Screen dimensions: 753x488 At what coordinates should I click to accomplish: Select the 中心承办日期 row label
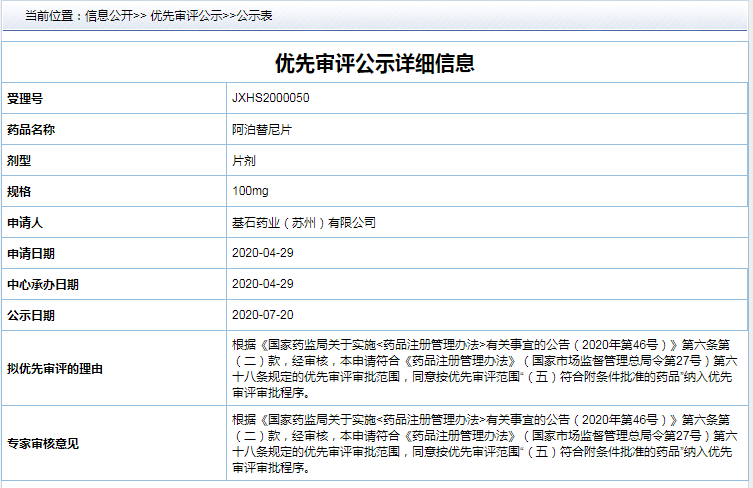[x=43, y=285]
